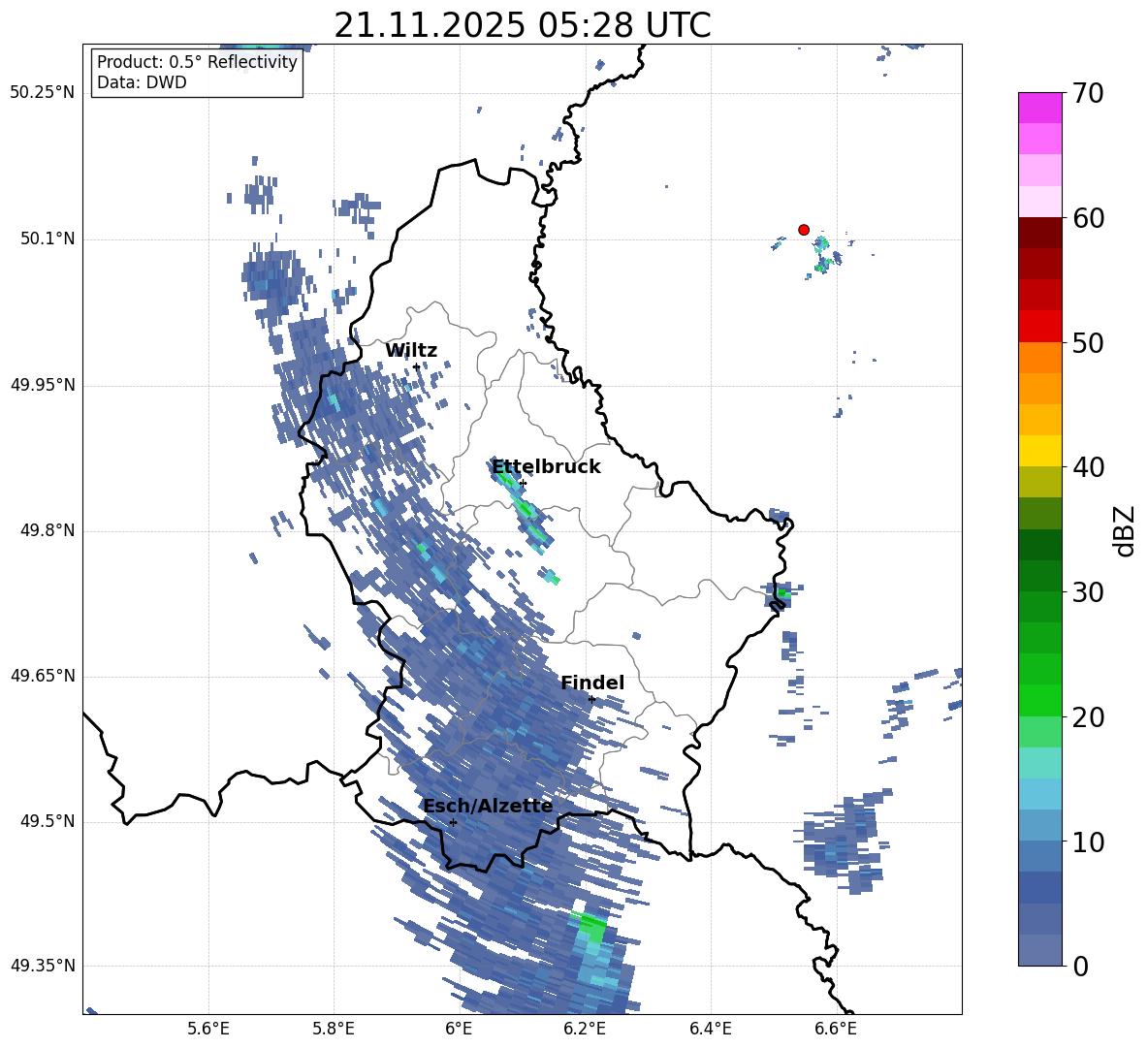Image resolution: width=1148 pixels, height=1048 pixels.
Task: Click the 20 colorbar tick label
Action: click(1088, 717)
